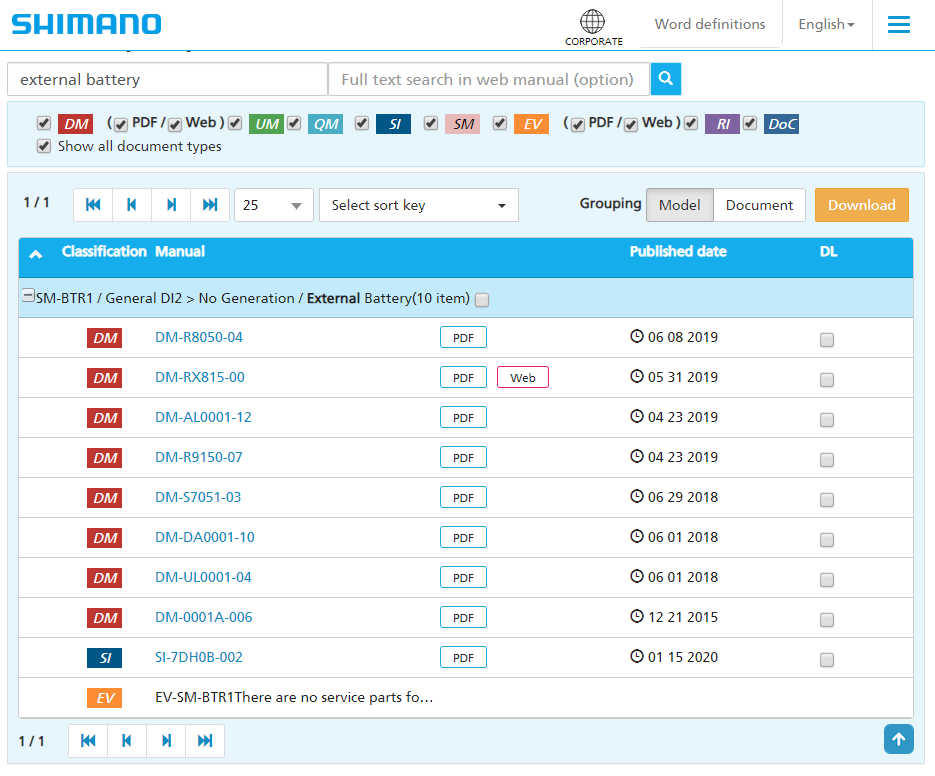Select Document grouping

click(x=759, y=205)
